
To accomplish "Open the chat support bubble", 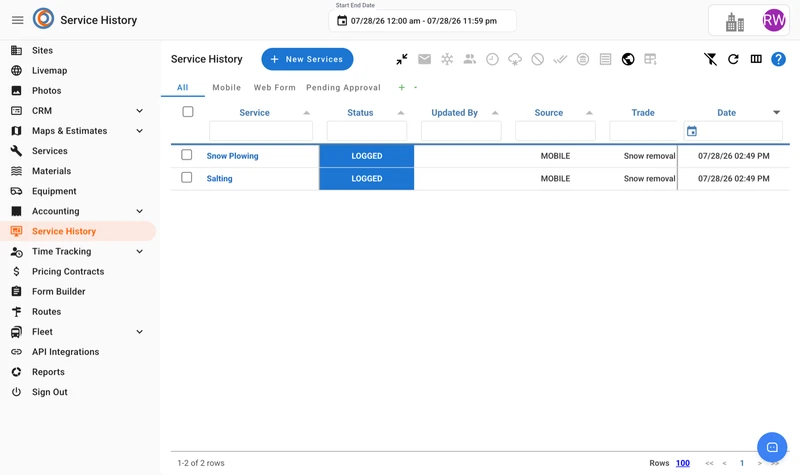I will pos(772,447).
